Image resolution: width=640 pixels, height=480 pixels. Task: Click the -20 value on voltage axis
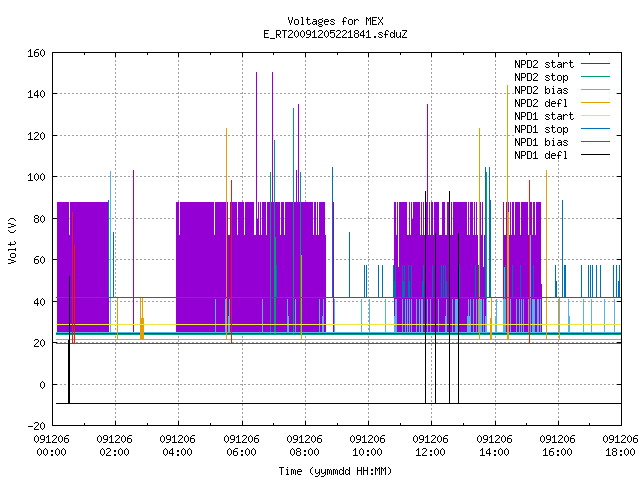pyautogui.click(x=36, y=426)
